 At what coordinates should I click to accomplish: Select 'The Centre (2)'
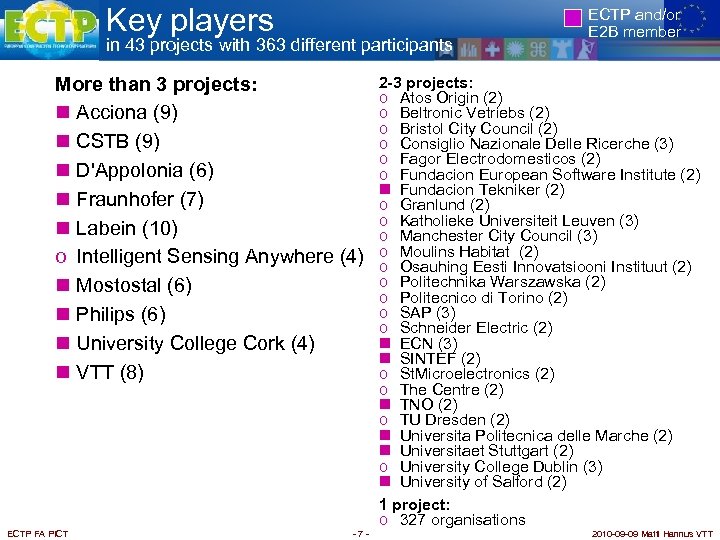[x=451, y=390]
